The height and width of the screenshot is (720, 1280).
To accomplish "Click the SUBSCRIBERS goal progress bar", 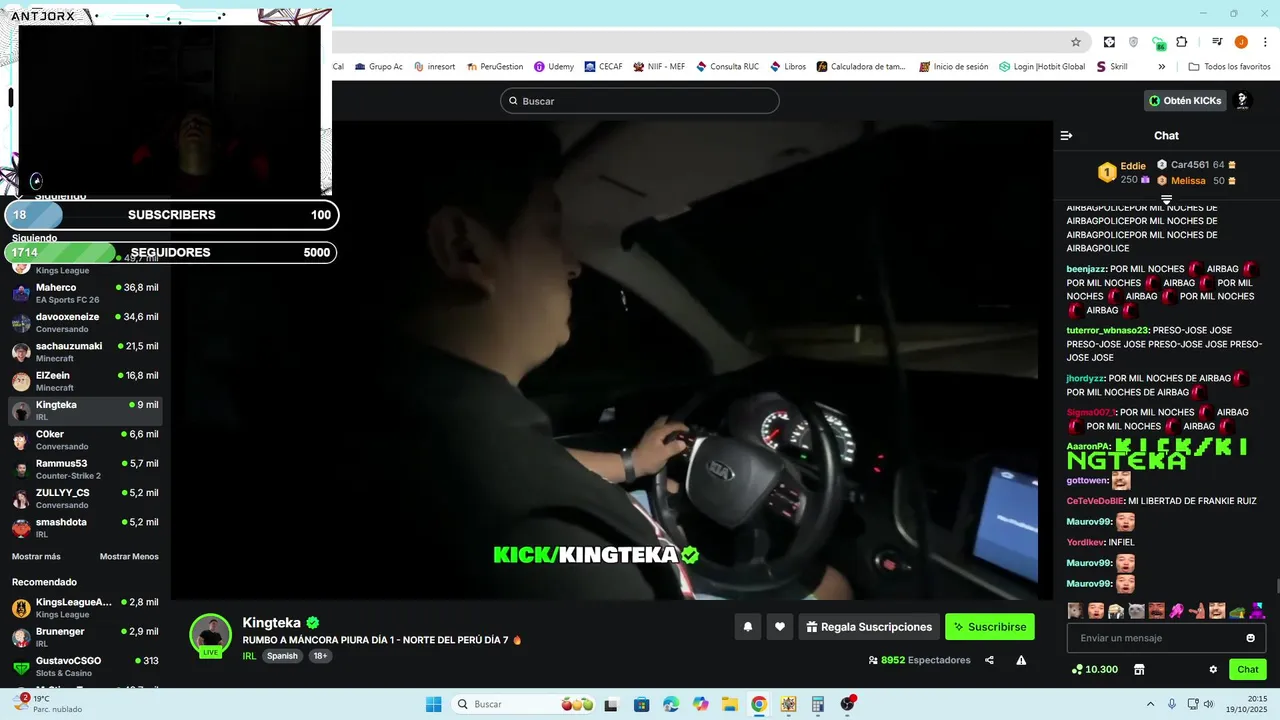I will 172,215.
